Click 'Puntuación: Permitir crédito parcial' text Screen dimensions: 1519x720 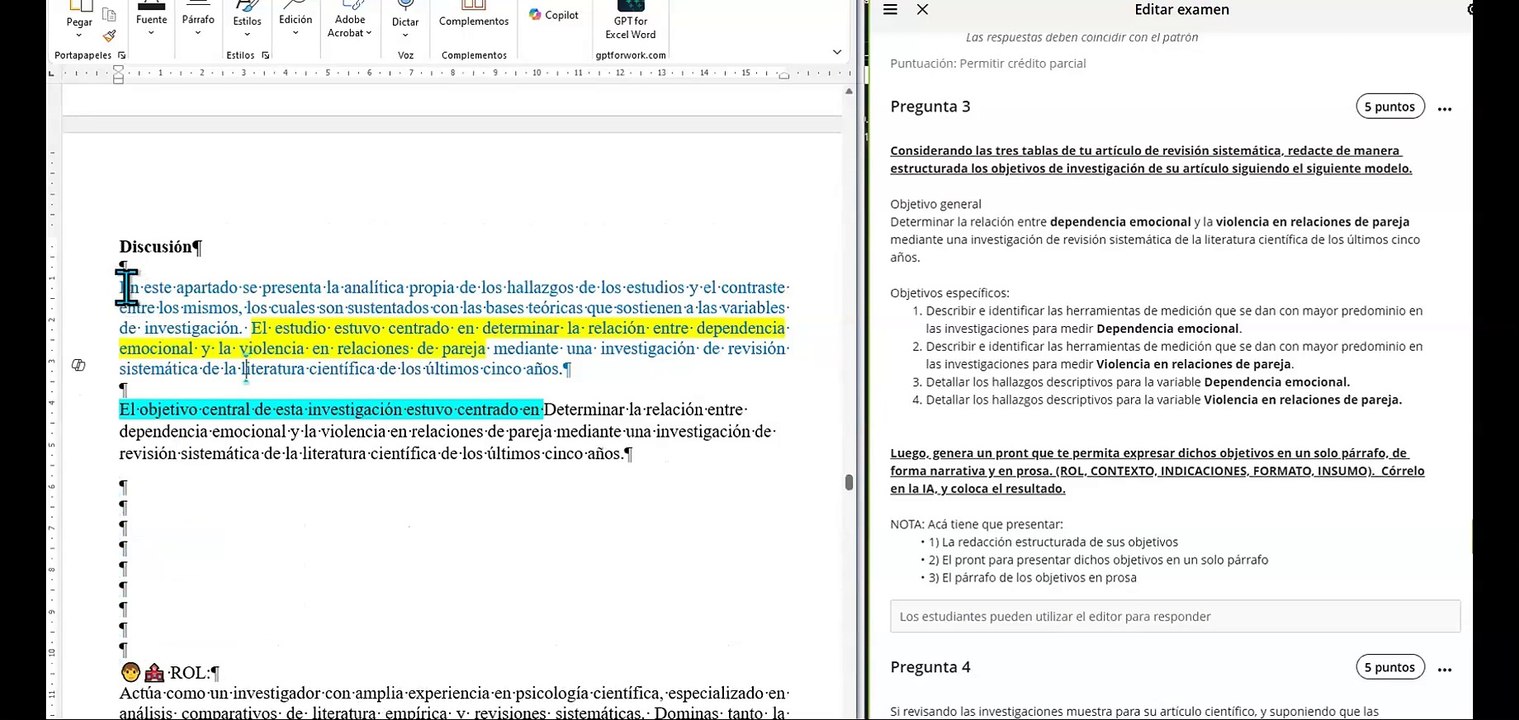click(x=988, y=63)
